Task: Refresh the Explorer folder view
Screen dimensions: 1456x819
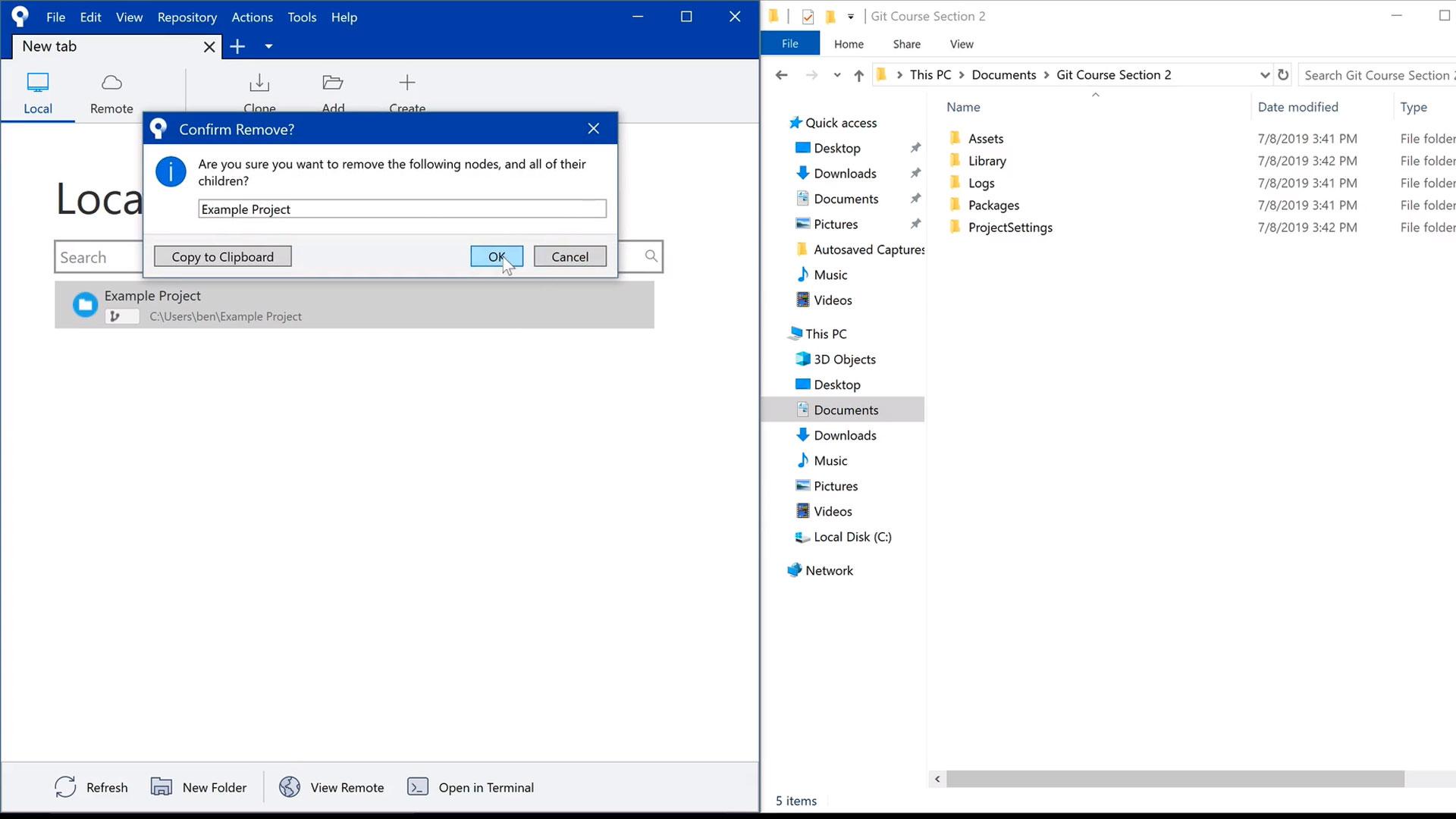Action: coord(1283,75)
